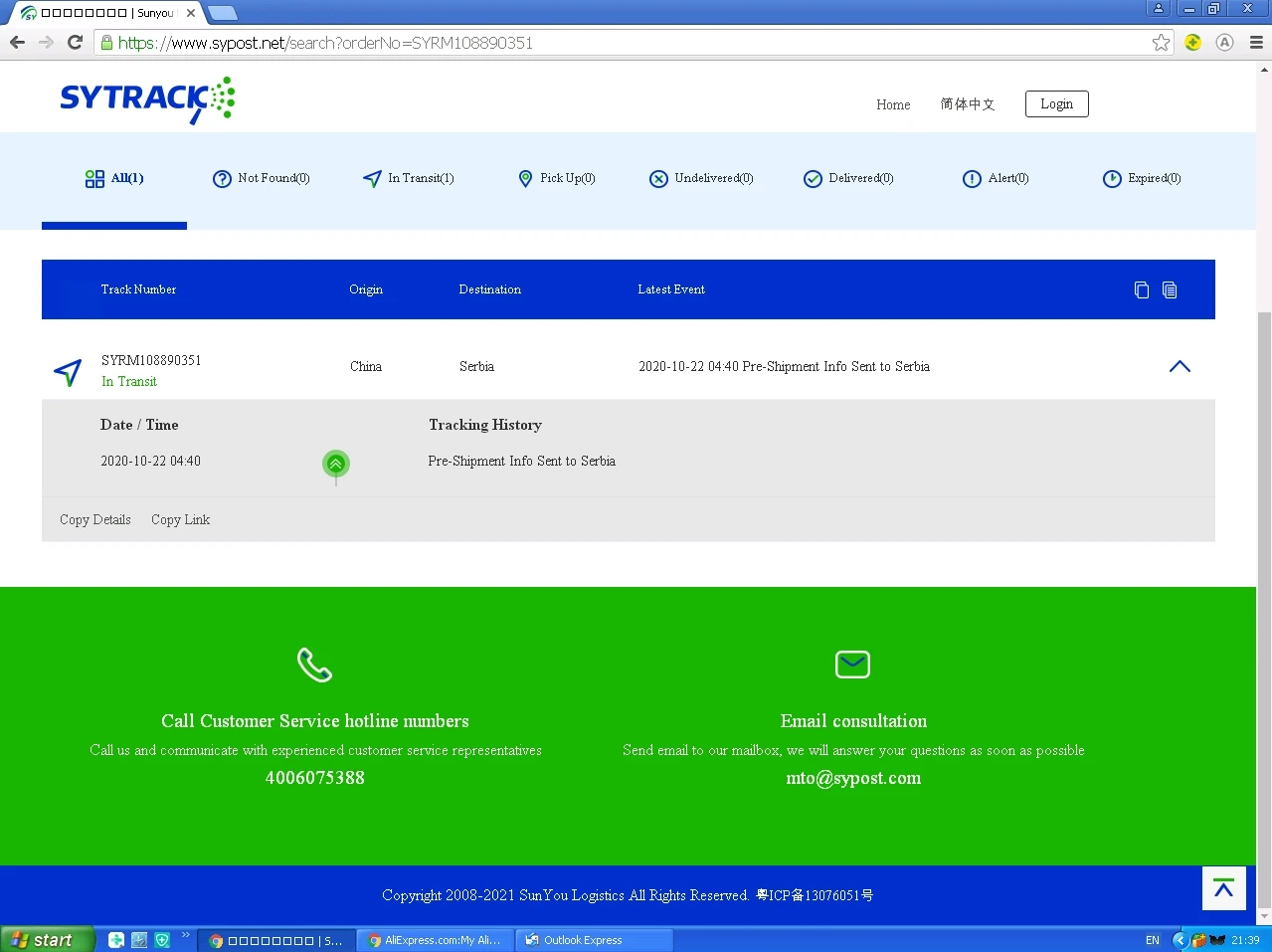Click the Serbia destination cell

pyautogui.click(x=476, y=366)
